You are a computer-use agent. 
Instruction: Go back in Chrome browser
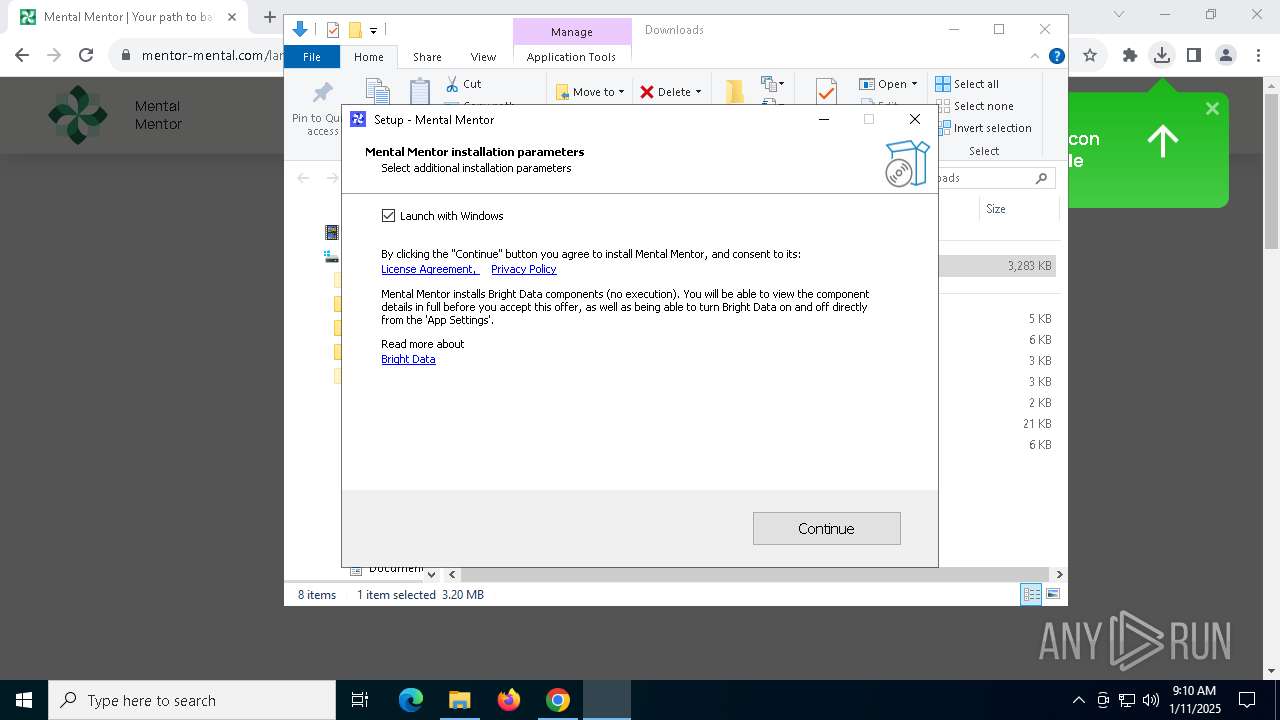22,55
